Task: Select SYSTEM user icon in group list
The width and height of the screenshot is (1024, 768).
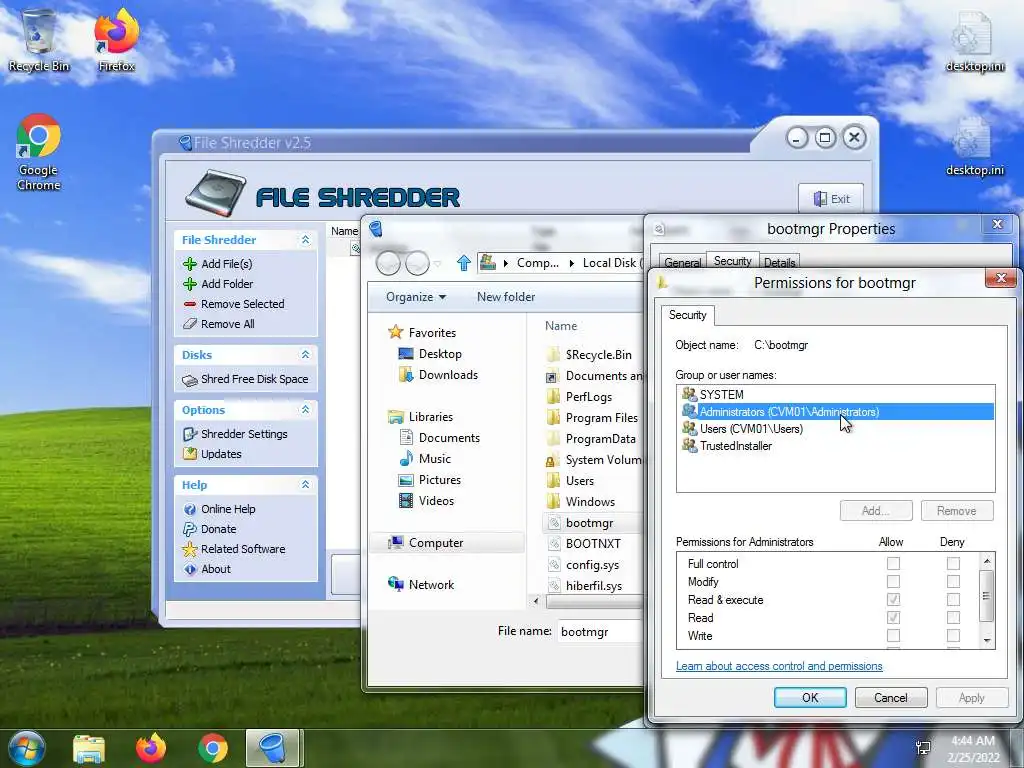Action: [690, 394]
